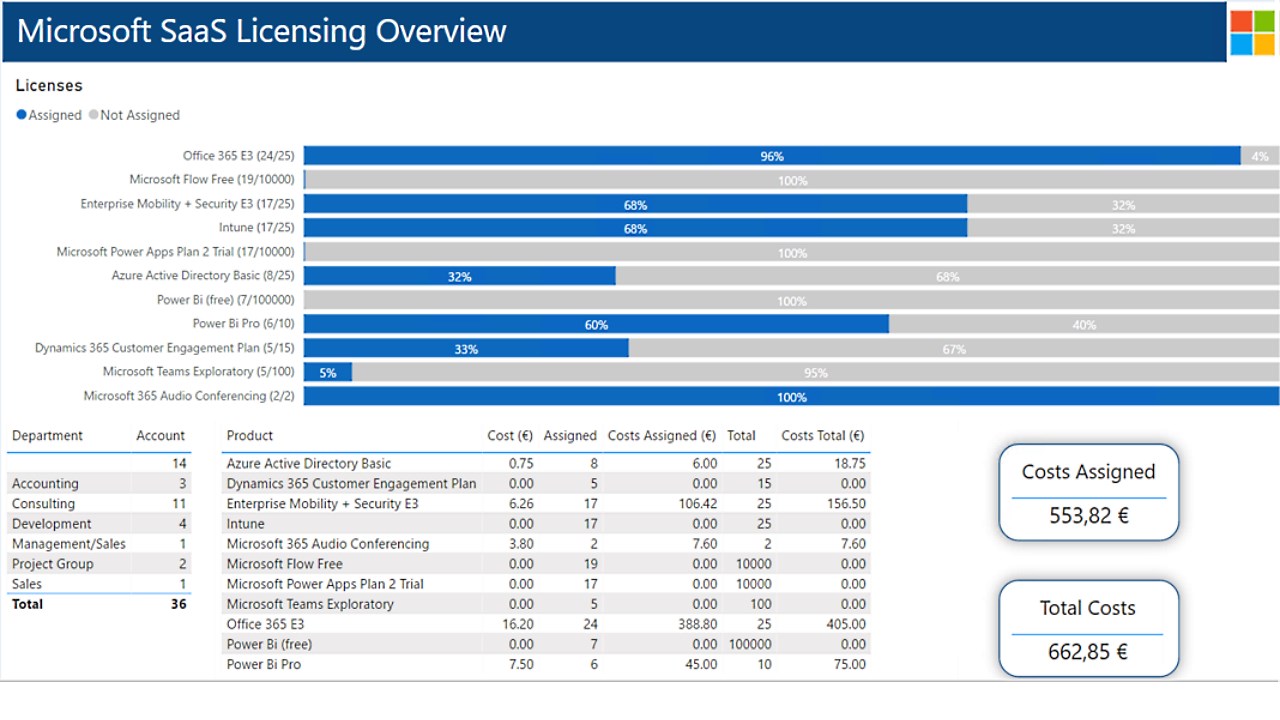Screen dimensions: 1280x720
Task: Select Dynamics 365 Customer Engagement Plan product row
Action: click(546, 484)
